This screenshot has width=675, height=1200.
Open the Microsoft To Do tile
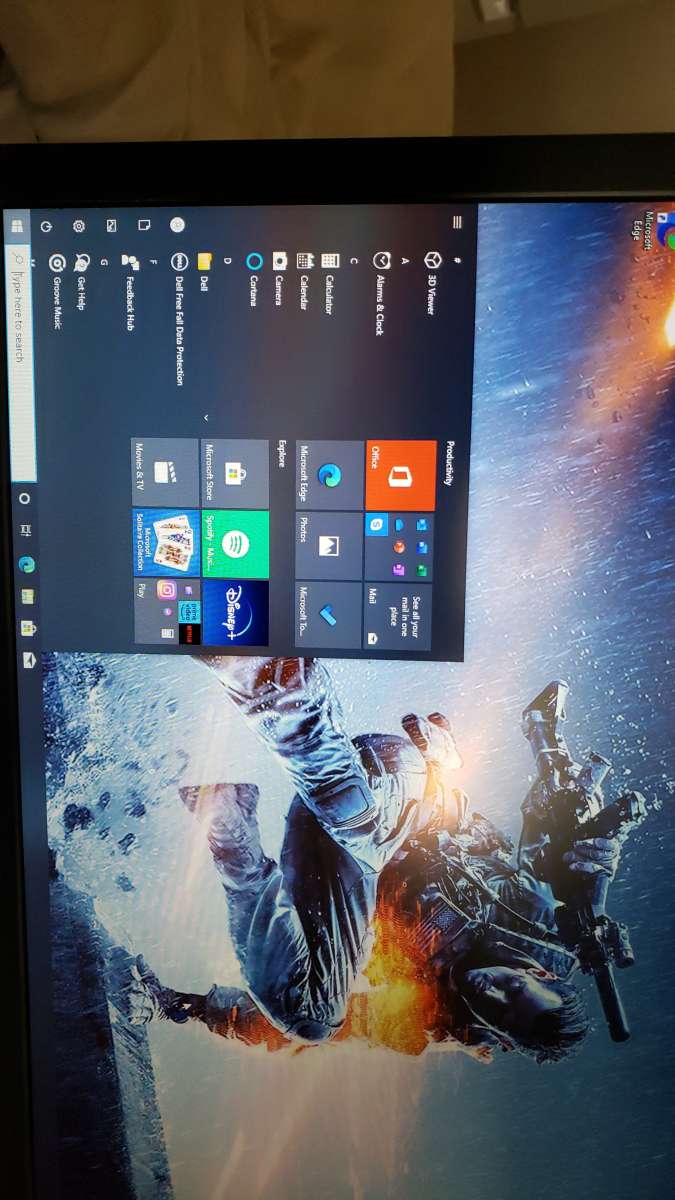tap(328, 615)
